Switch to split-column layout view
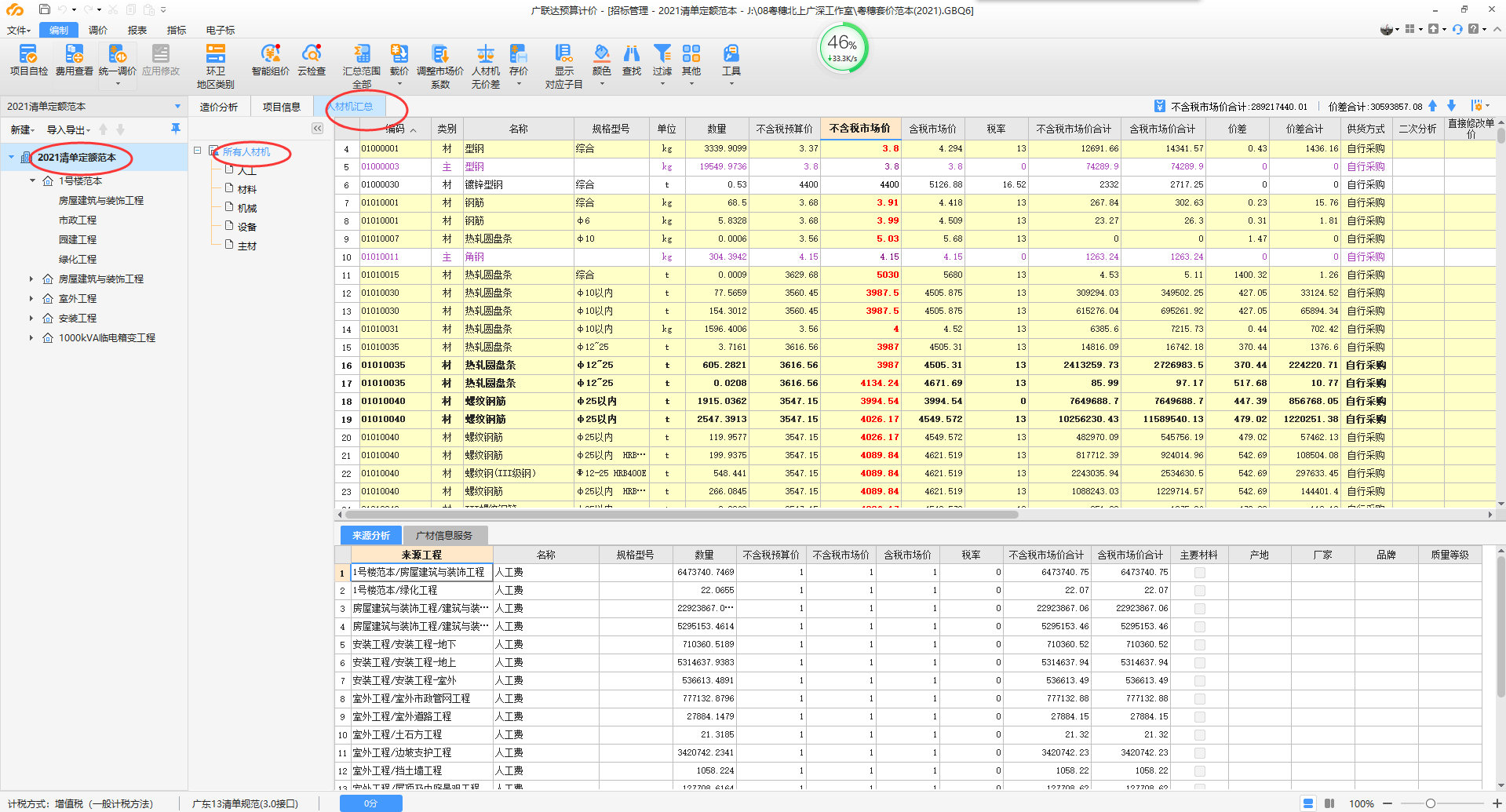The height and width of the screenshot is (812, 1506). tap(1329, 803)
